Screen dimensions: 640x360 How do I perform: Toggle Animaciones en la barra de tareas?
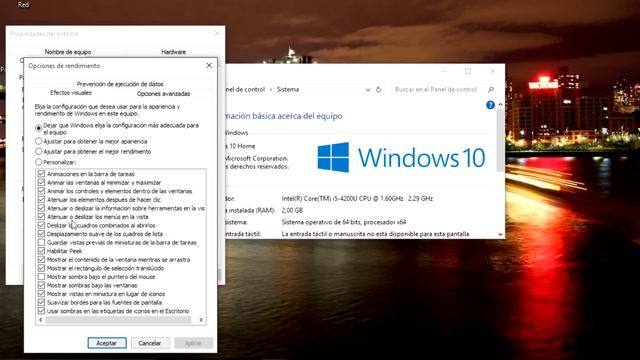point(41,173)
